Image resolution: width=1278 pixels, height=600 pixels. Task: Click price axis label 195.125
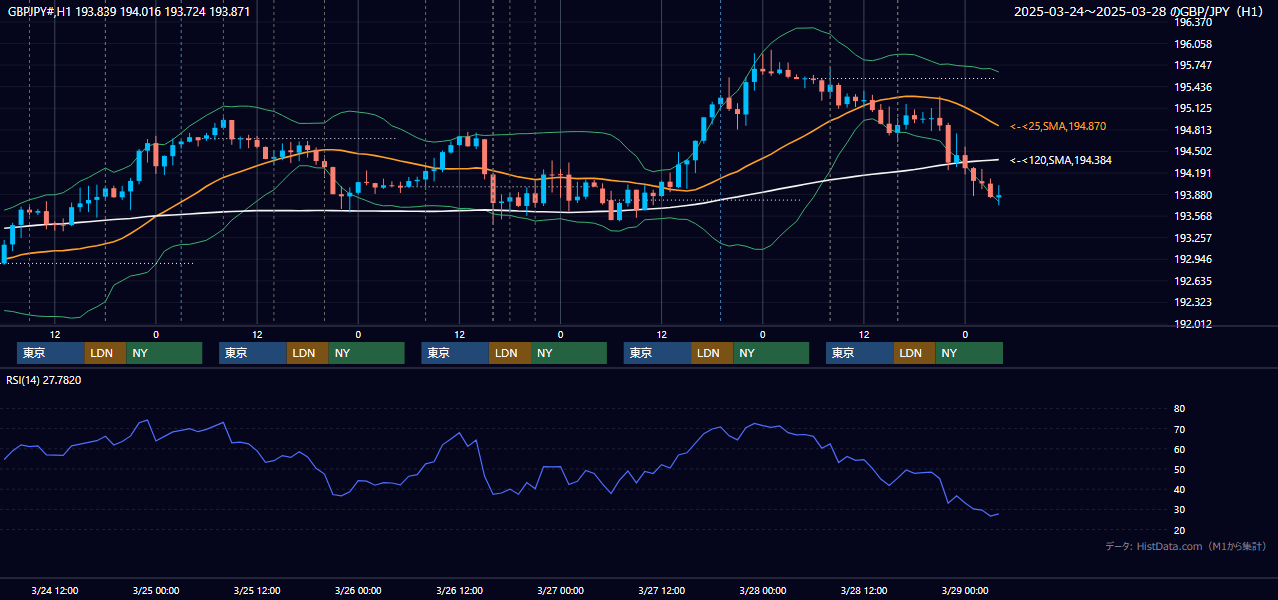point(1193,108)
